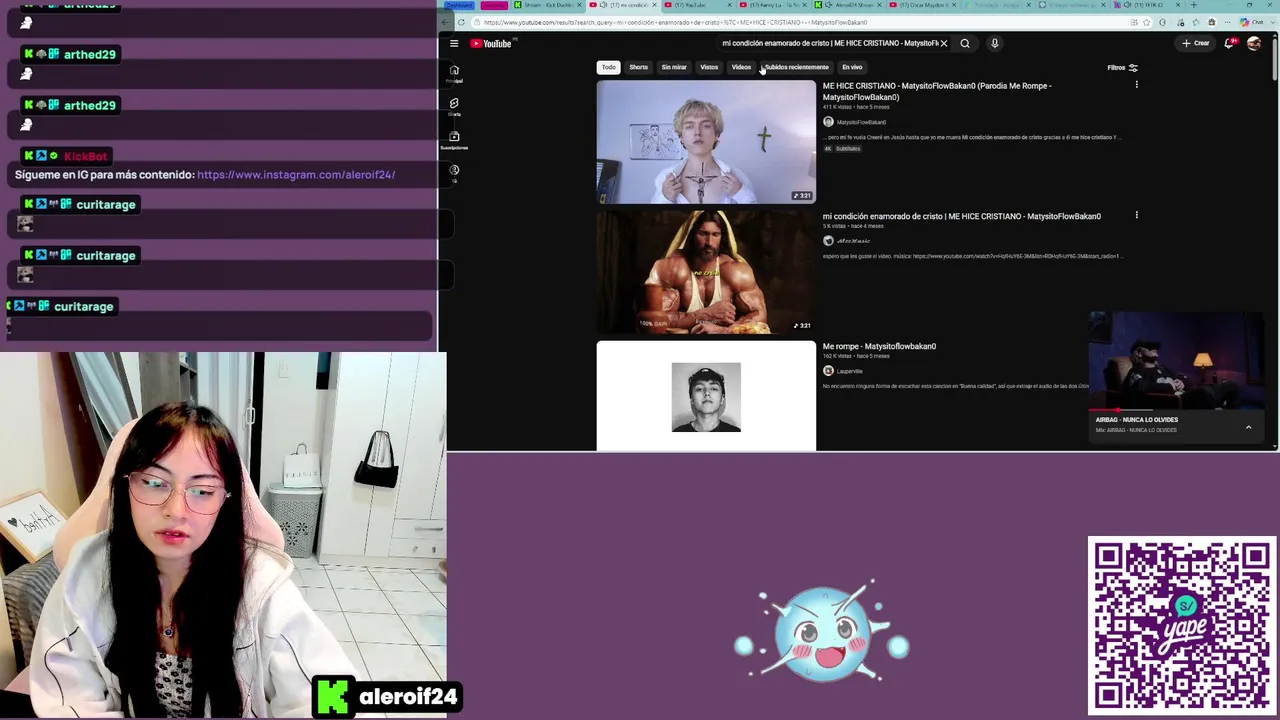Select the Videos filter chip
Viewport: 1280px width, 720px height.
click(741, 67)
